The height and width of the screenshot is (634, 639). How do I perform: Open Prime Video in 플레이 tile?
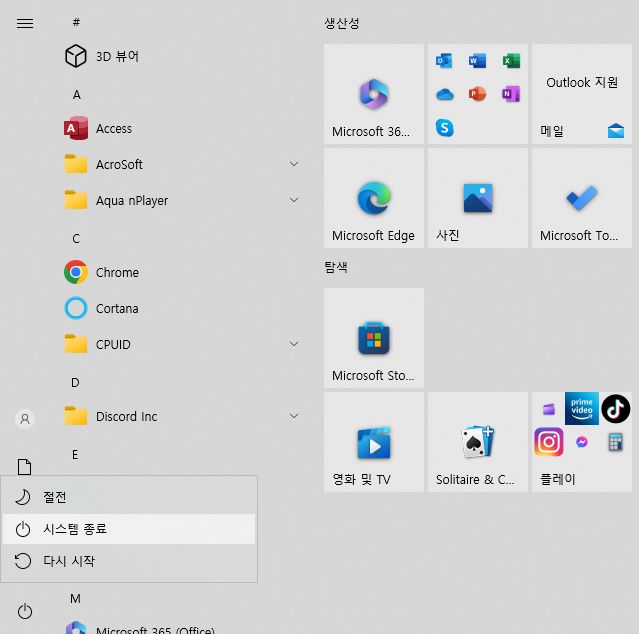click(582, 409)
